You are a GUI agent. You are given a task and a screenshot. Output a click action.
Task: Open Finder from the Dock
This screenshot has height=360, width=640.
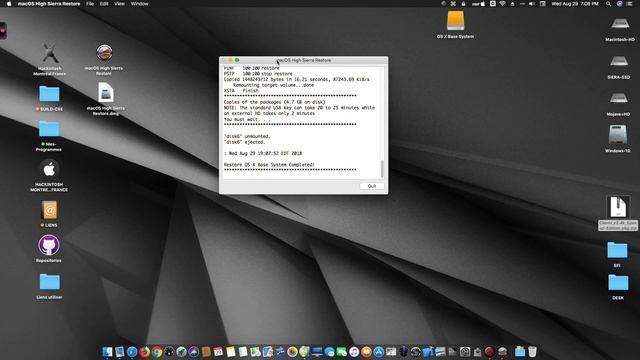tap(107, 351)
